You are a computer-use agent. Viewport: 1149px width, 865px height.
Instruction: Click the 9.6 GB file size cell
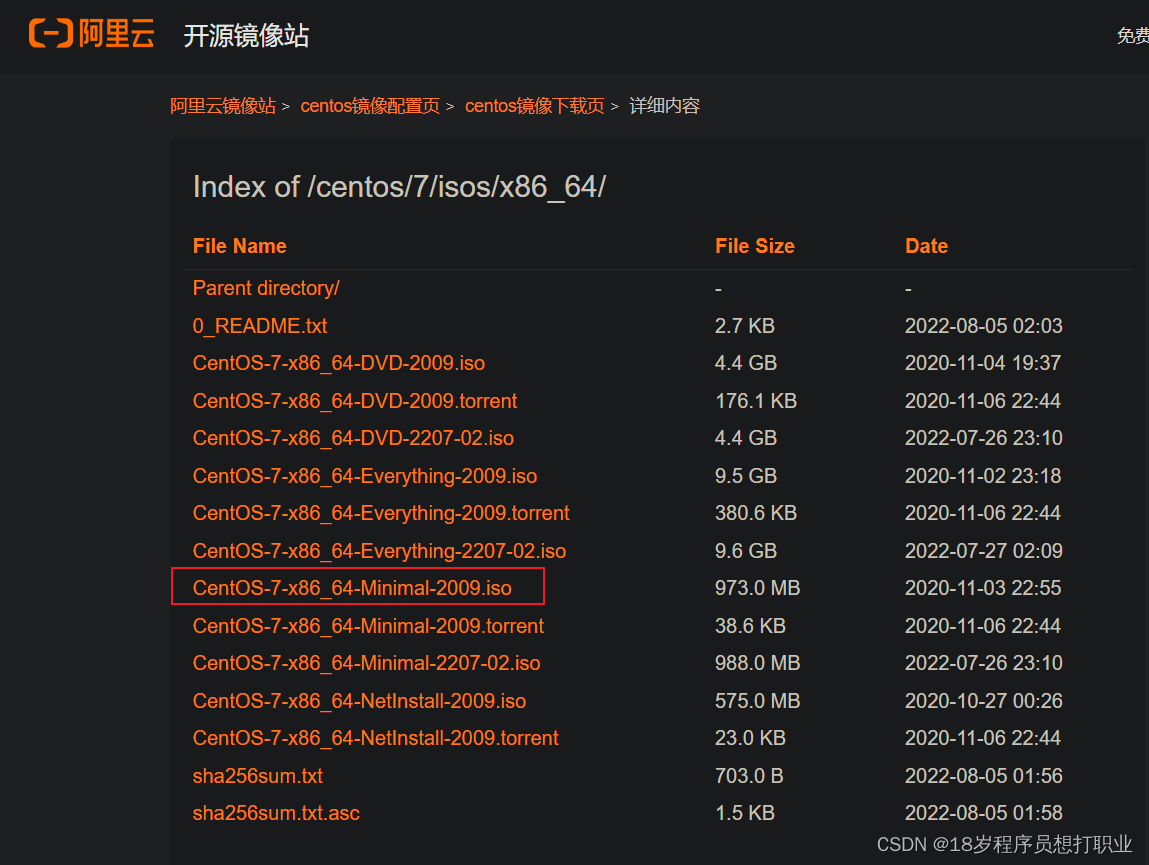[x=746, y=551]
